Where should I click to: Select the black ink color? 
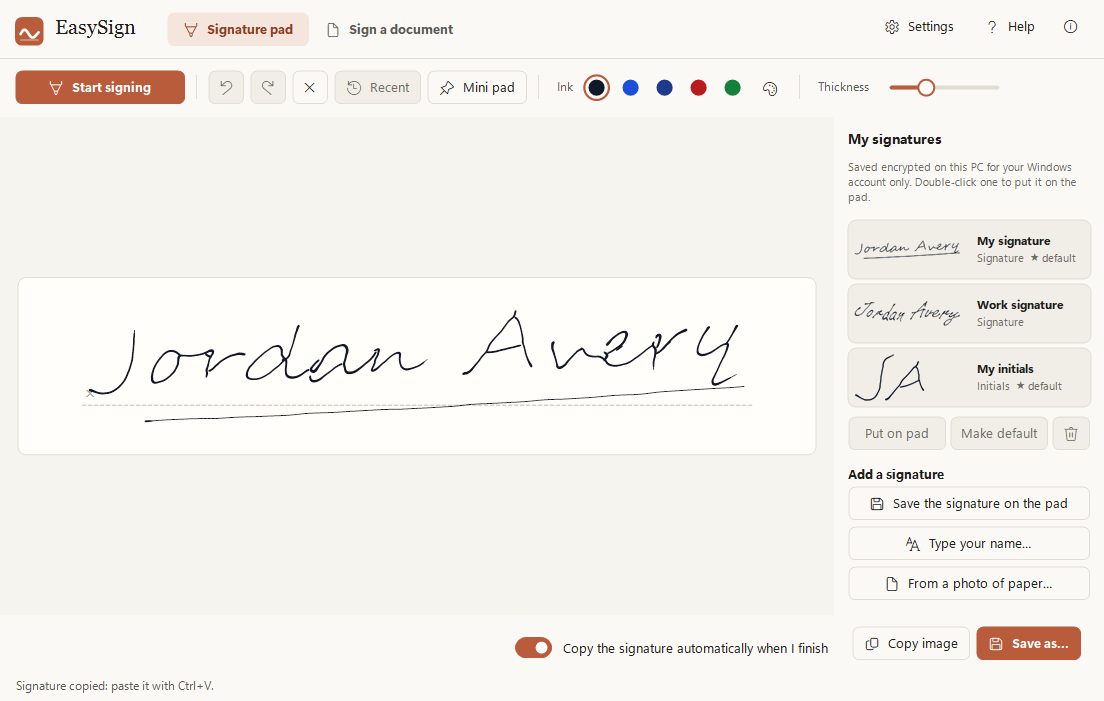[x=596, y=87]
